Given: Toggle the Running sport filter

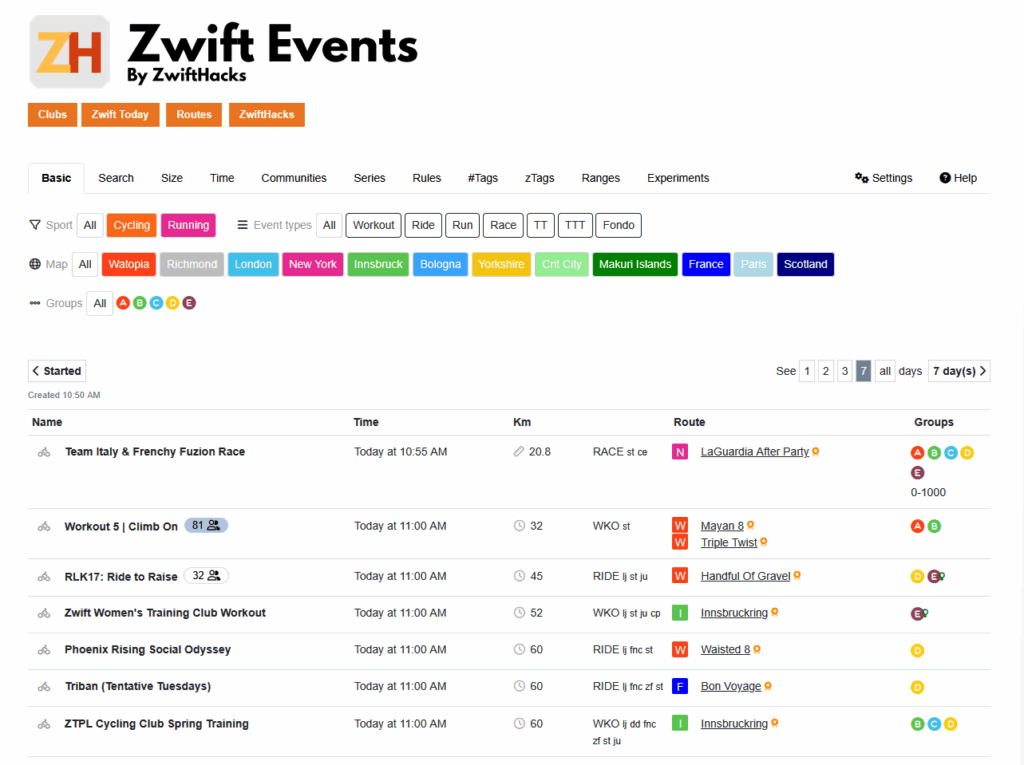Looking at the screenshot, I should pyautogui.click(x=188, y=225).
